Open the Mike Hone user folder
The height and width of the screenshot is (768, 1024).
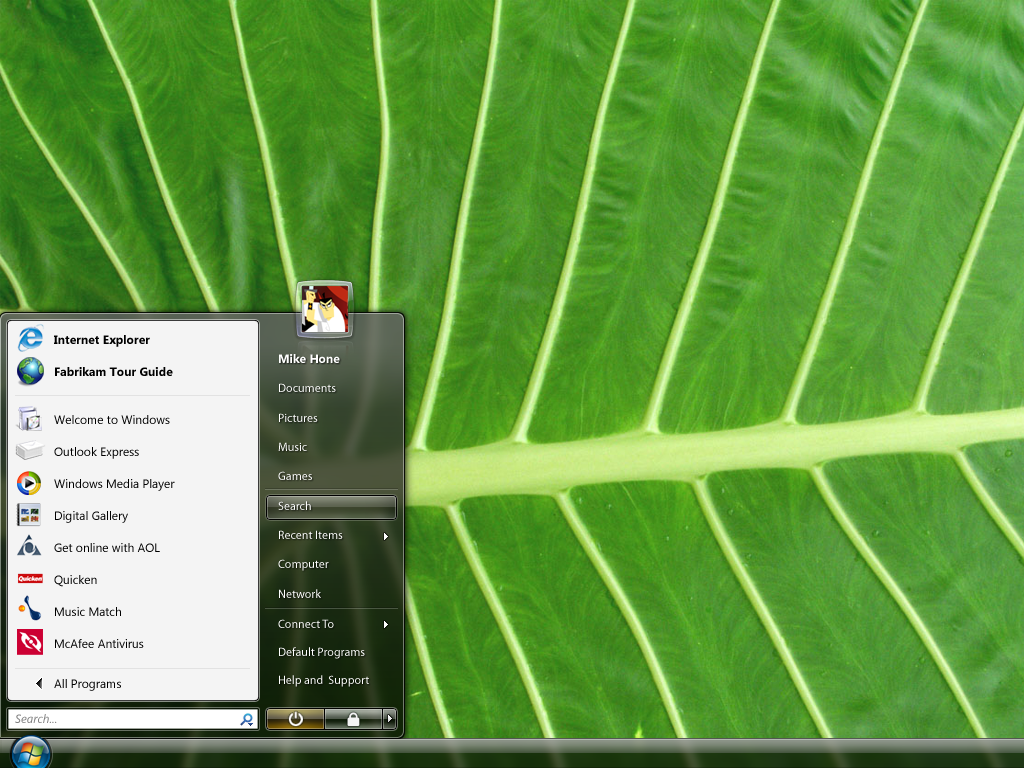click(308, 359)
